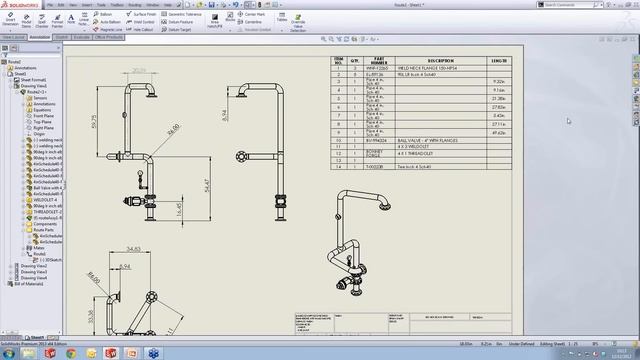Launch Google Chrome from the taskbar
640x360 pixels.
coord(71,353)
